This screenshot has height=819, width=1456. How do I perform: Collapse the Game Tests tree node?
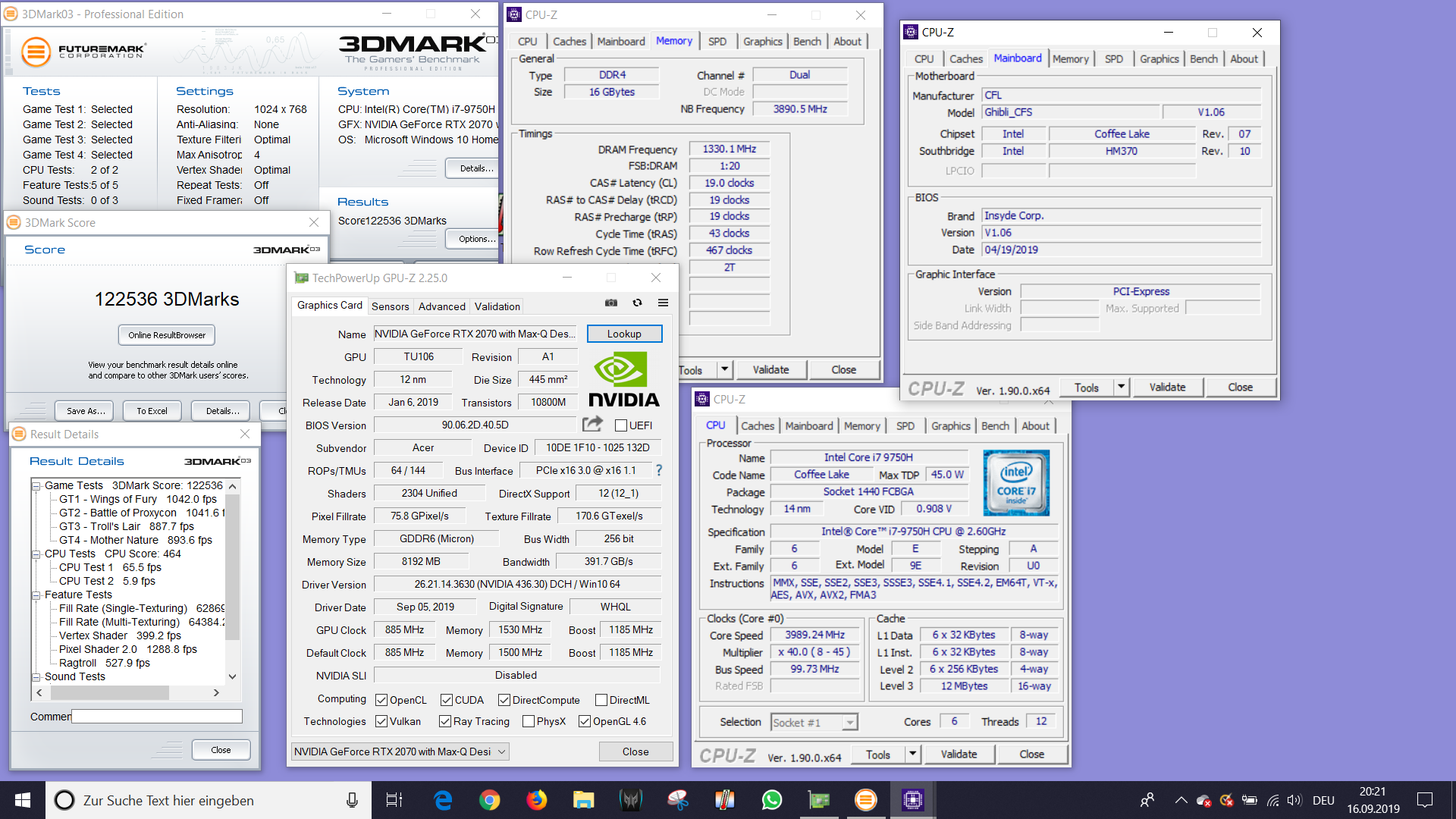pyautogui.click(x=36, y=485)
